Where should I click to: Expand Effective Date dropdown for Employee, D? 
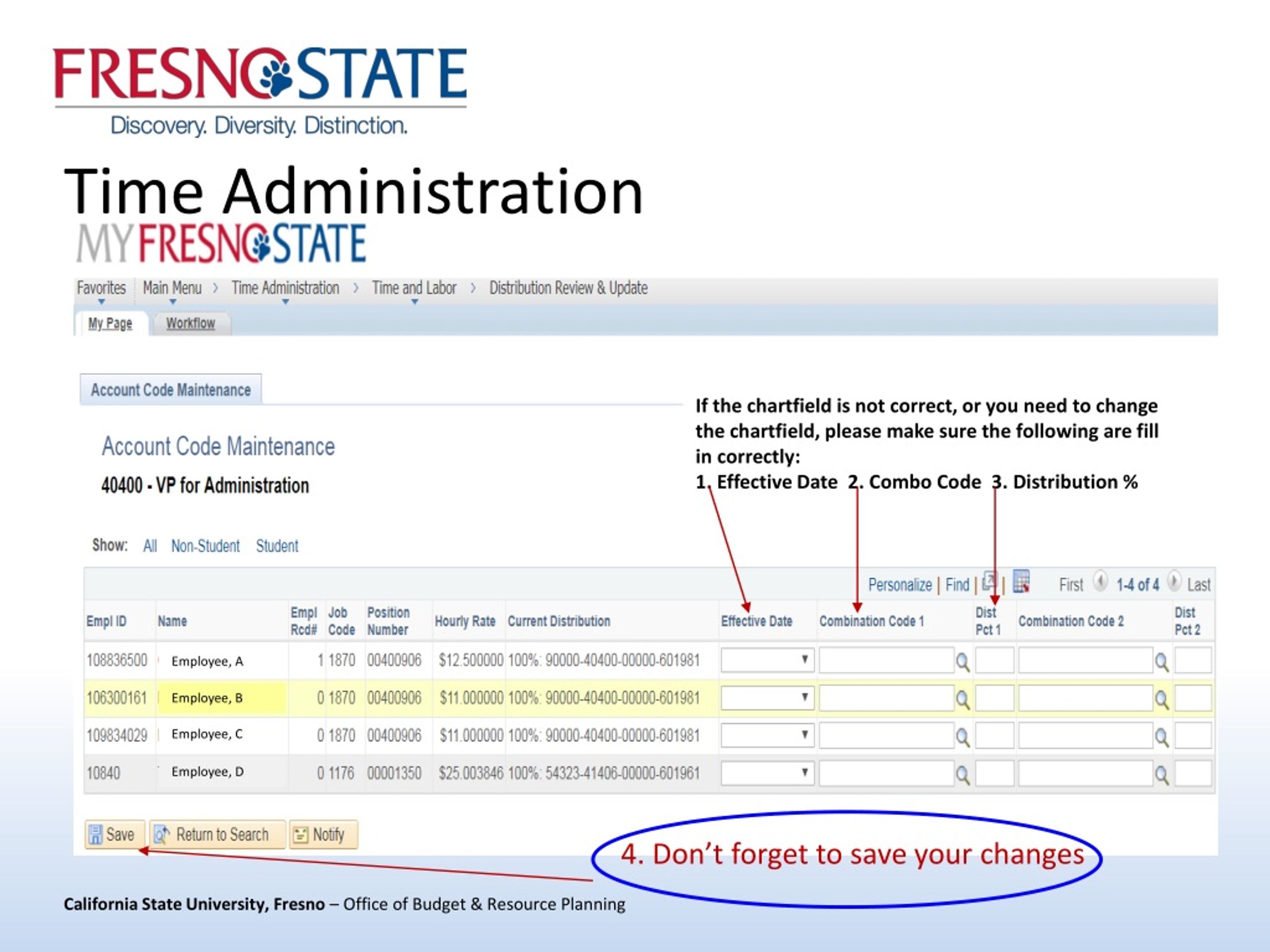[767, 773]
